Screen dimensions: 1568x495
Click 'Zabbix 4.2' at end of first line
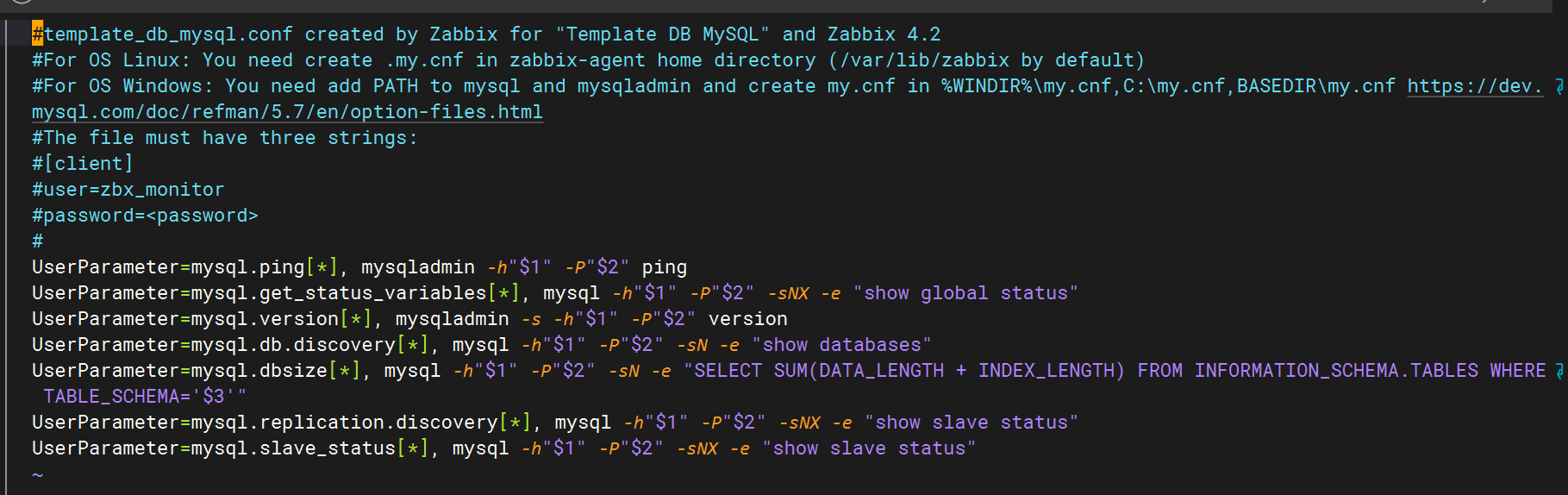pos(884,34)
